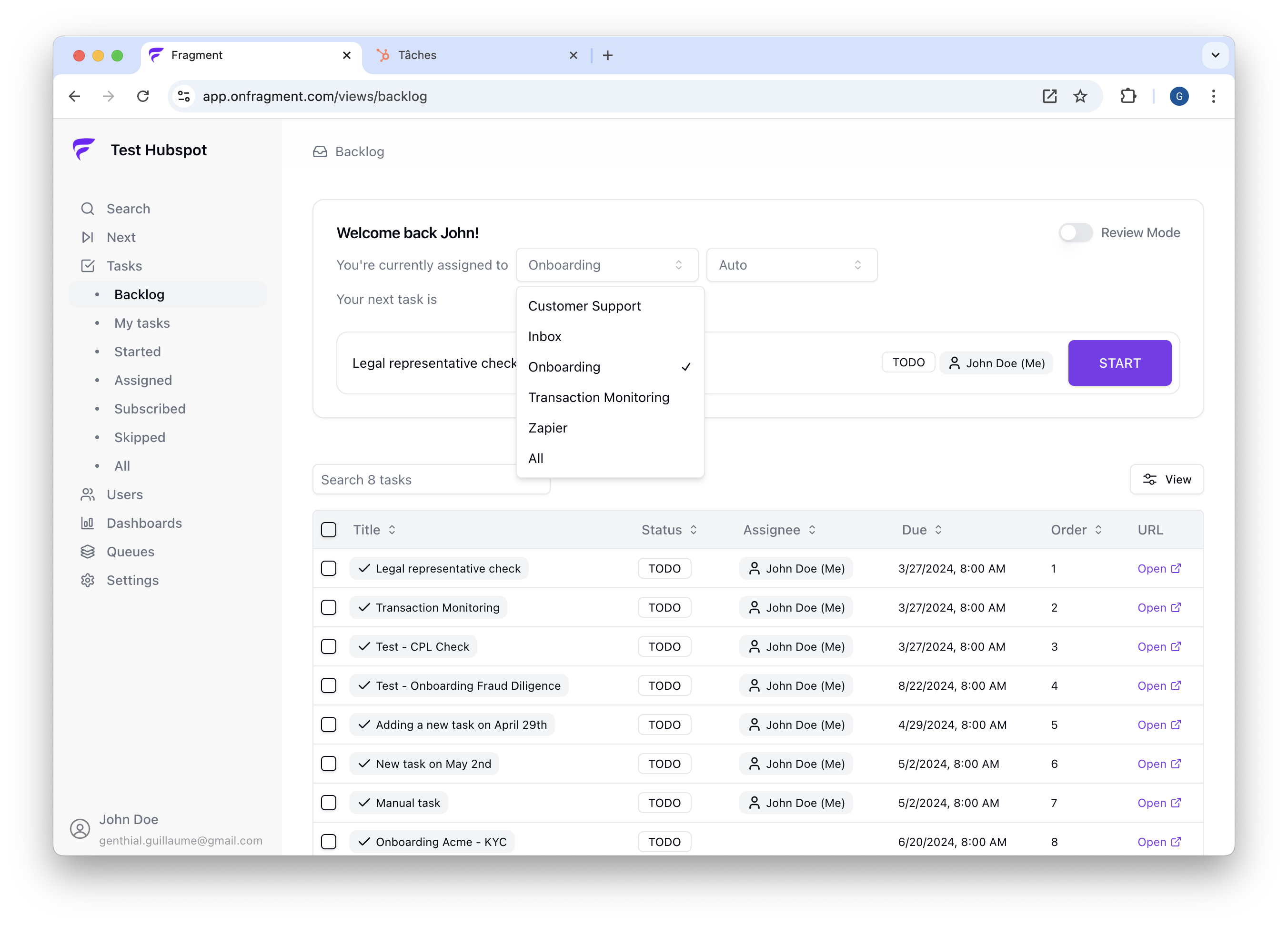Check the Transaction Monitoring row checkbox
Screen dimensions: 1288x926
[x=329, y=607]
